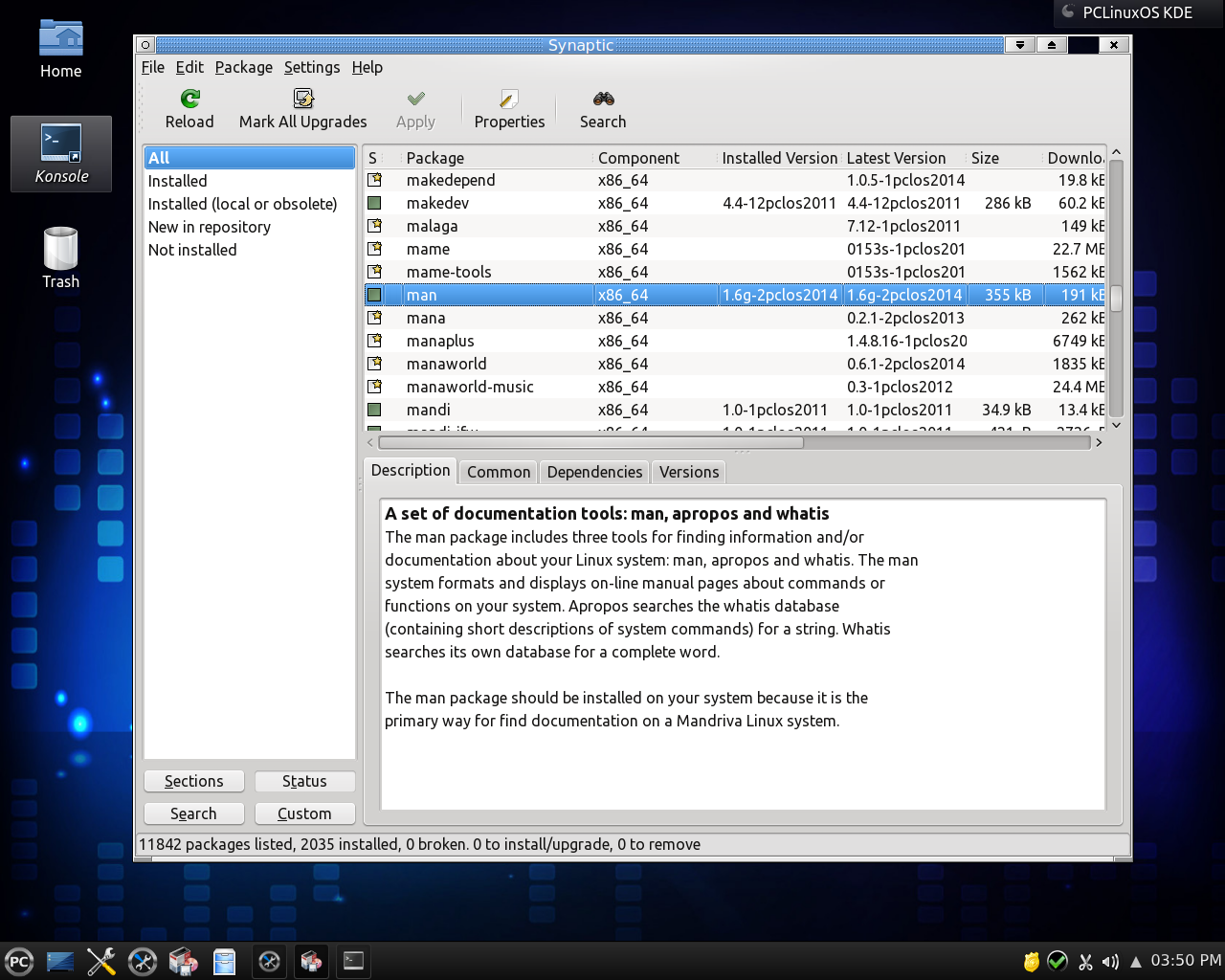This screenshot has width=1225, height=980.
Task: Toggle status box for mame package
Action: click(374, 249)
